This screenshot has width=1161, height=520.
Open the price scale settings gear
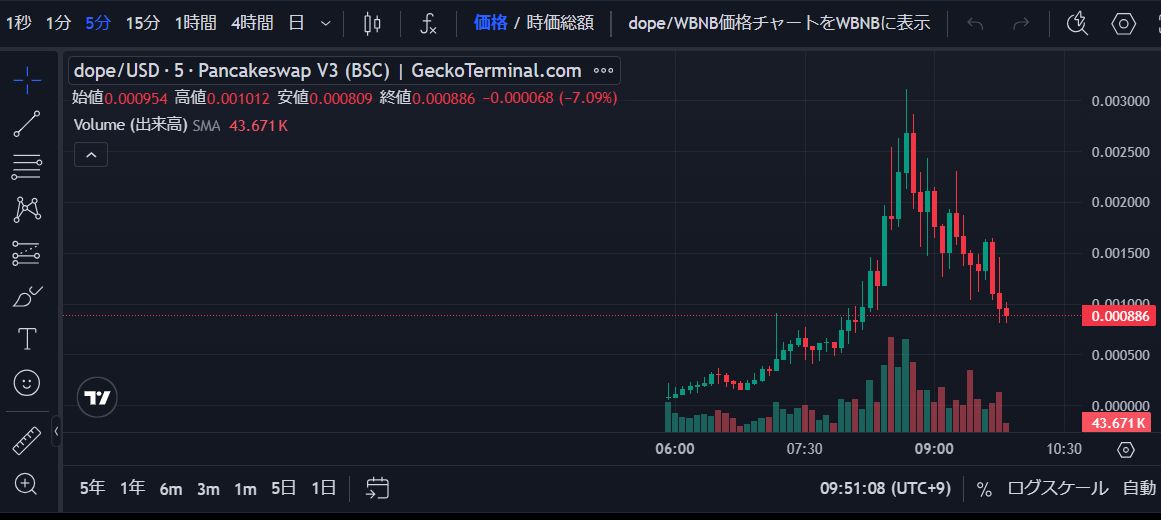tap(1125, 450)
